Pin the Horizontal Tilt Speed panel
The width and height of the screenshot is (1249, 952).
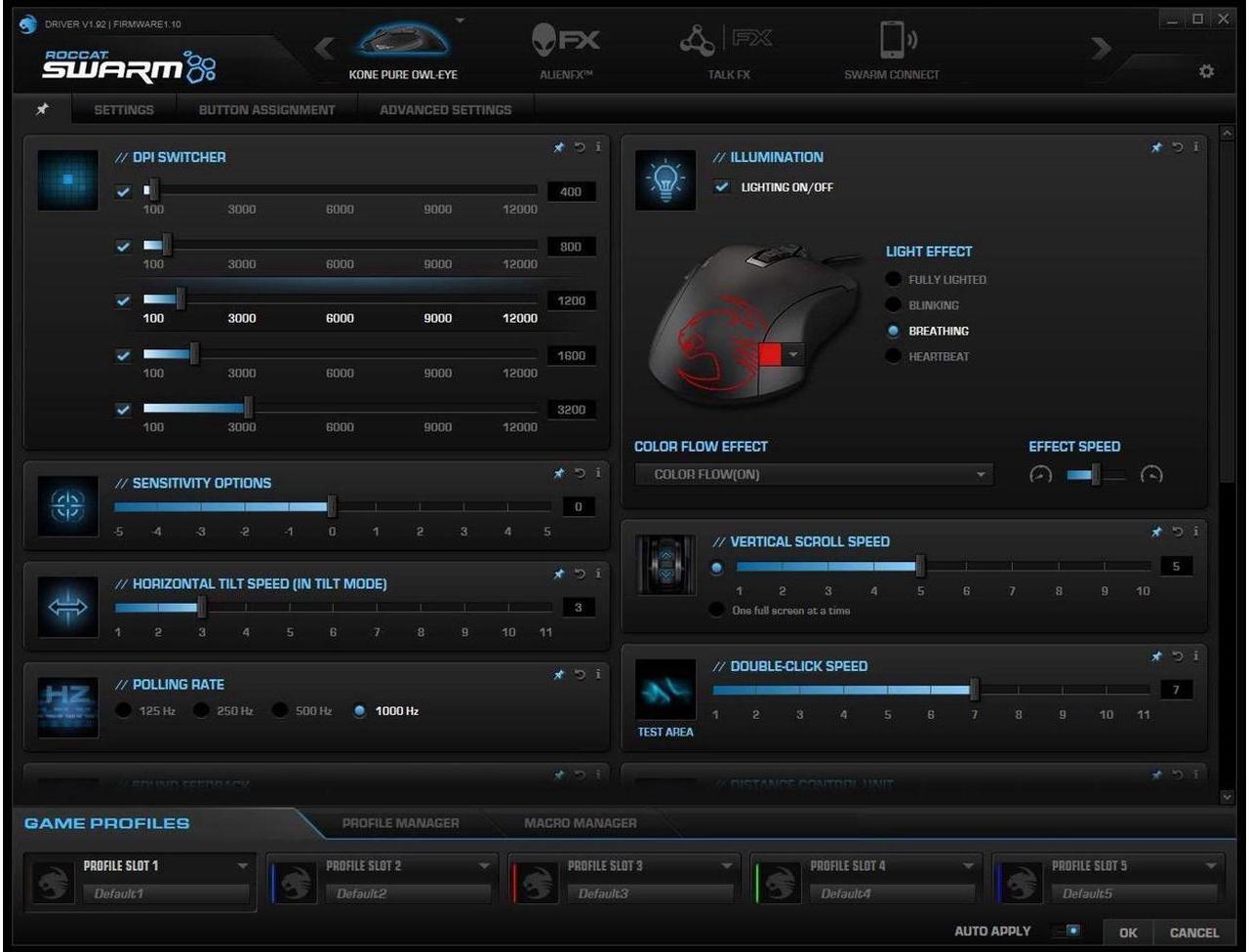pos(559,574)
